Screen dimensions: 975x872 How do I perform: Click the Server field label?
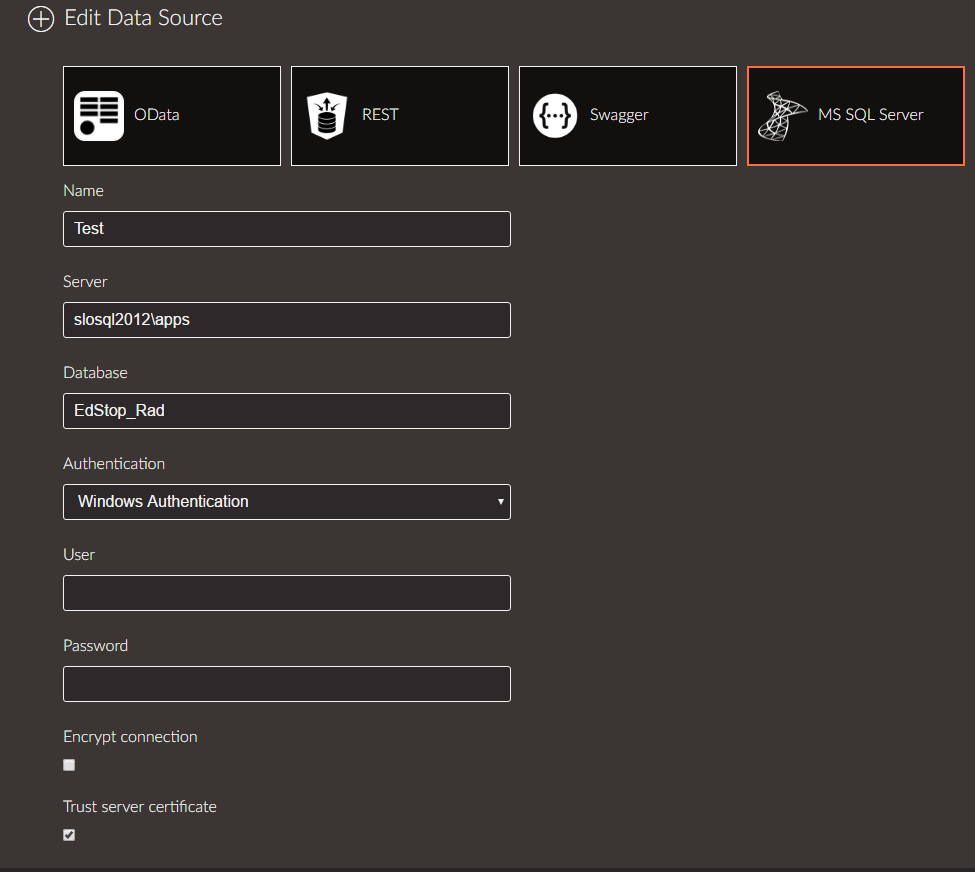(85, 282)
